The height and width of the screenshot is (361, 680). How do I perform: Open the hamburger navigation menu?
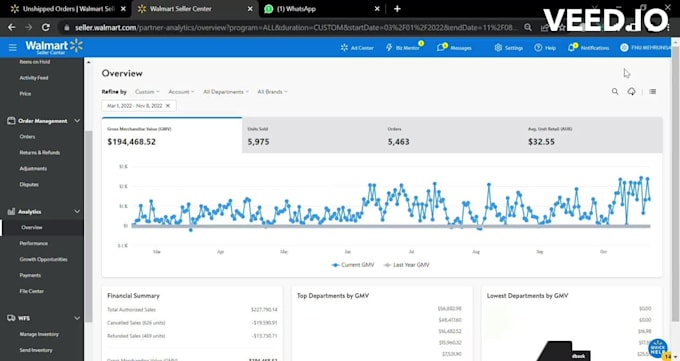click(x=13, y=47)
